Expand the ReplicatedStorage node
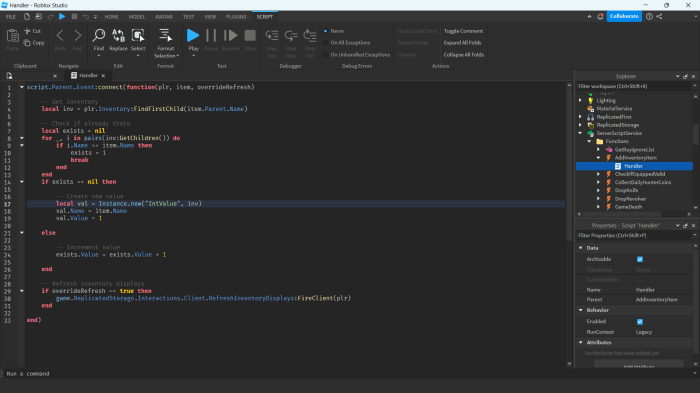This screenshot has height=393, width=700. (x=580, y=125)
